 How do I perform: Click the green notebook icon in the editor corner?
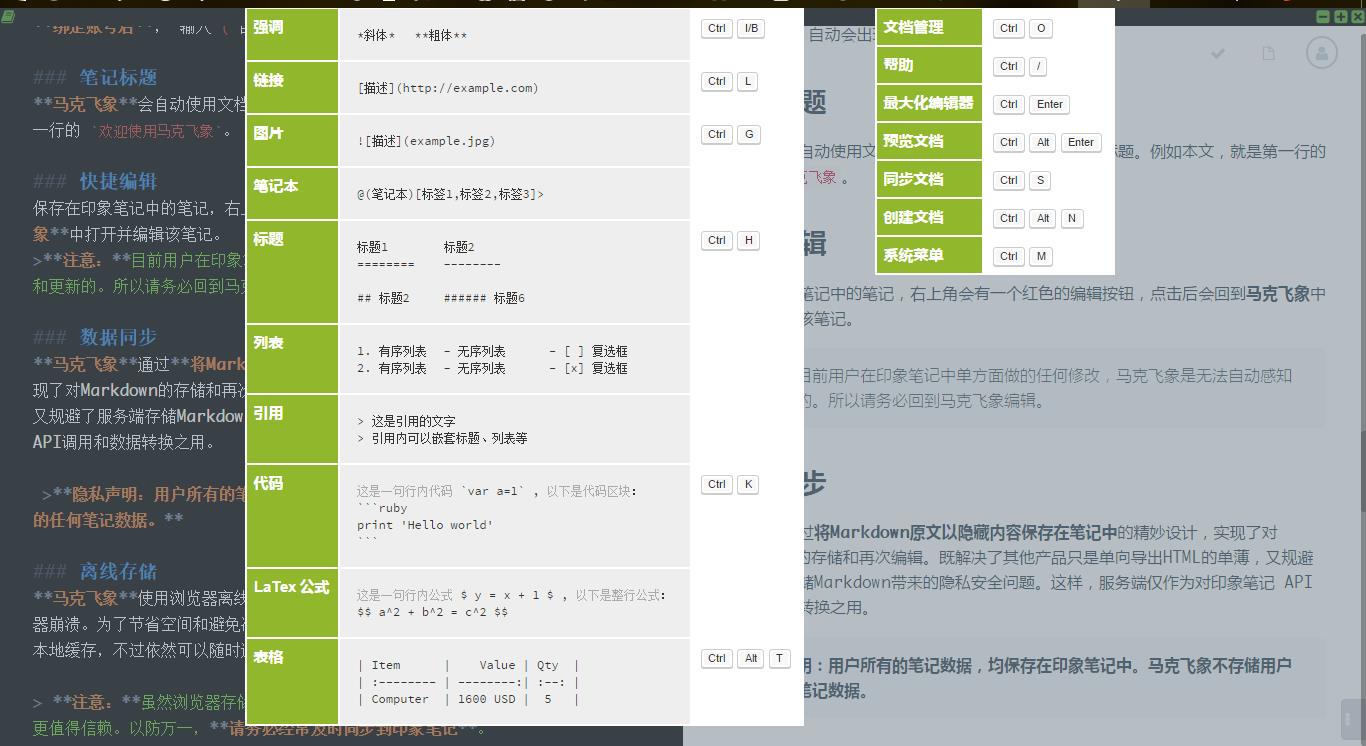click(8, 18)
